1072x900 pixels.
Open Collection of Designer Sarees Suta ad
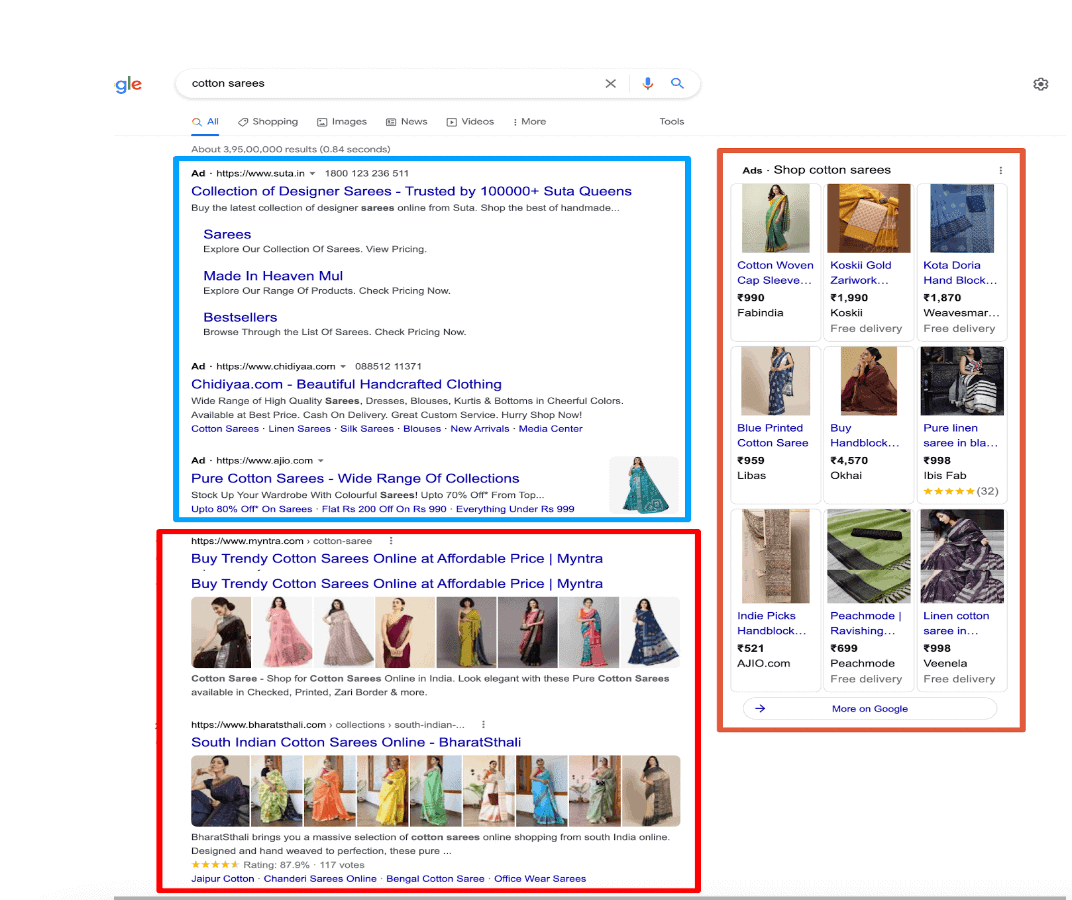(x=411, y=191)
